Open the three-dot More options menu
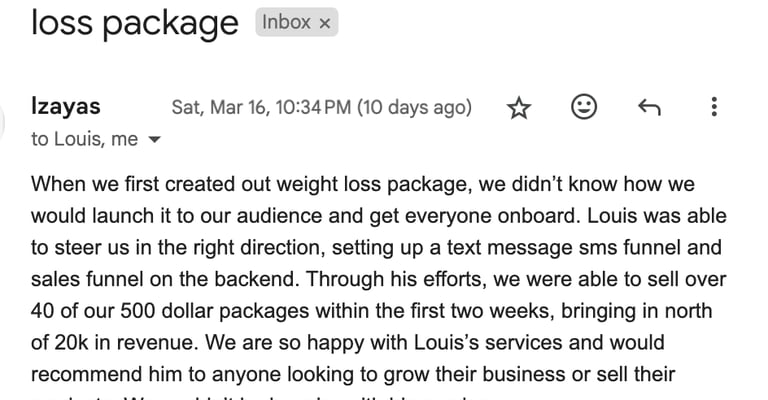 point(714,107)
